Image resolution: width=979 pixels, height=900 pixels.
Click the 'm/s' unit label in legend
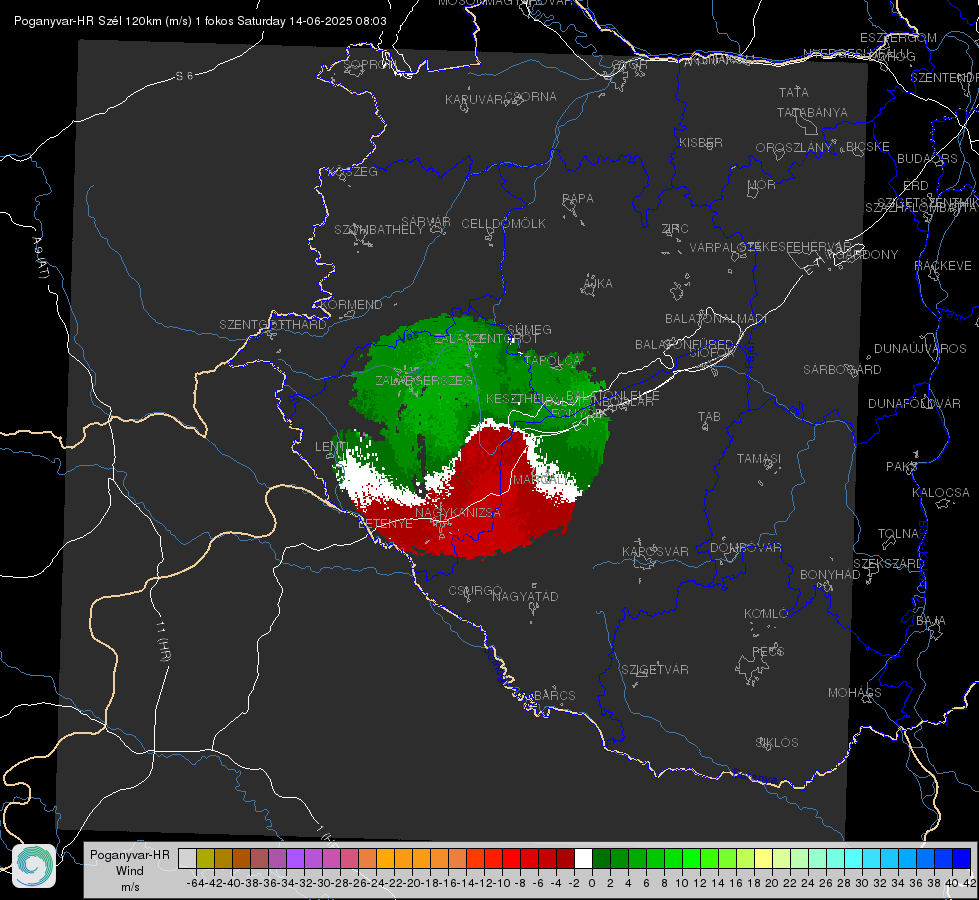[x=130, y=886]
